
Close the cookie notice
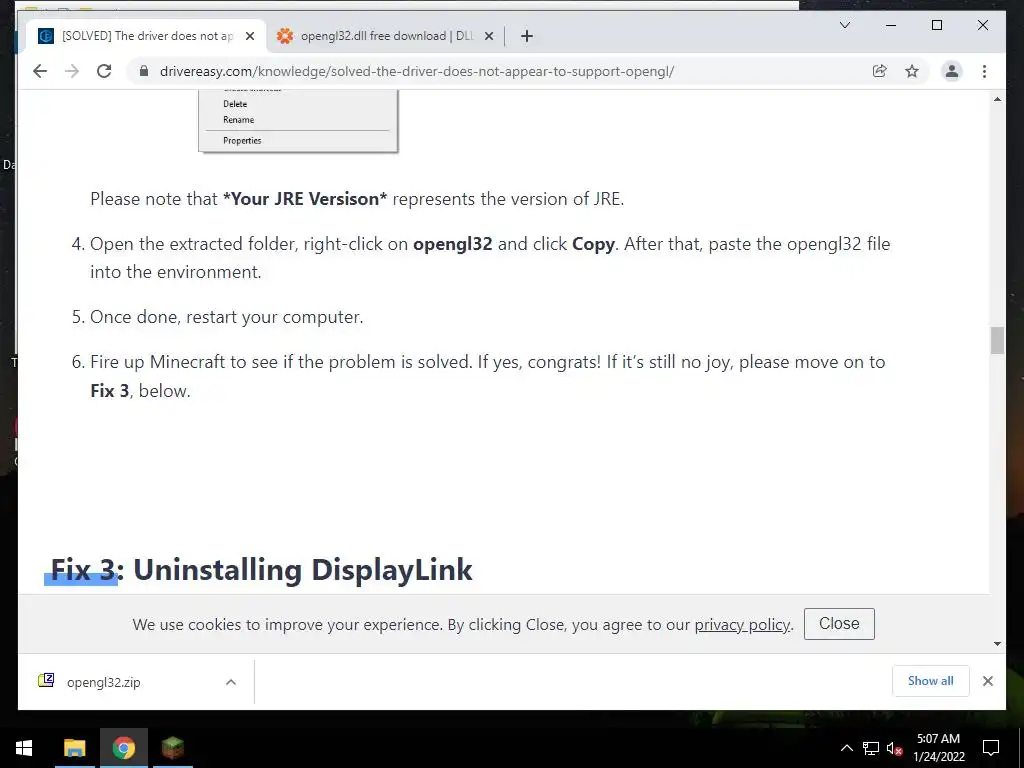839,624
